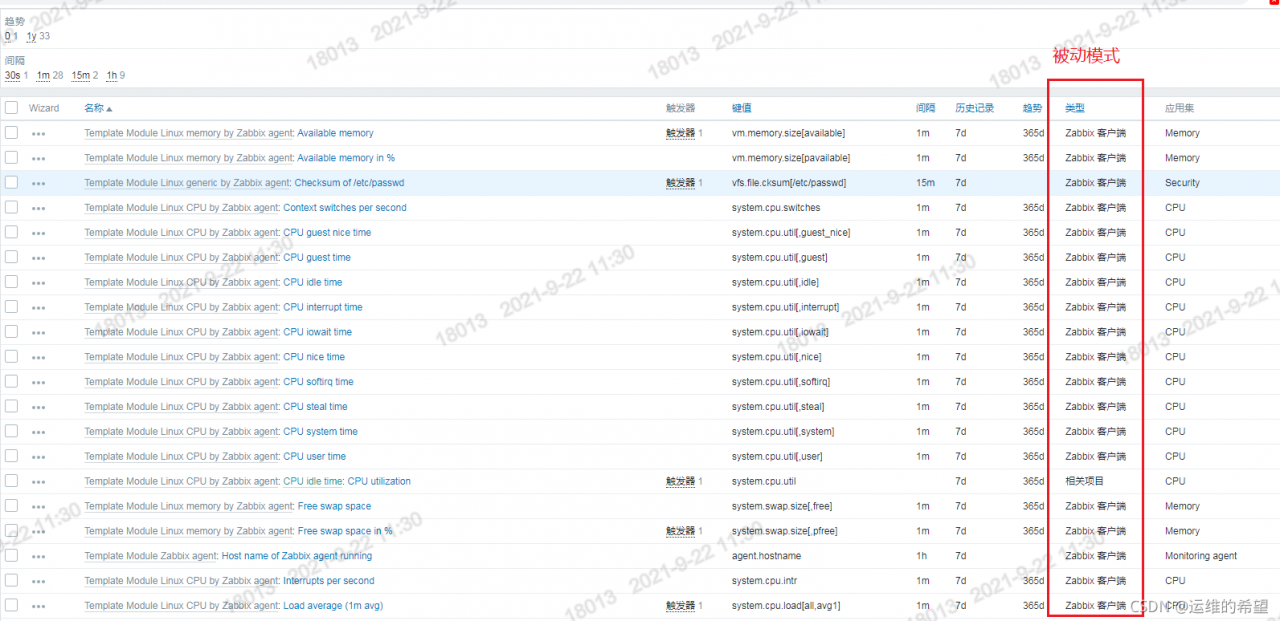The width and height of the screenshot is (1280, 621).
Task: Open the Template Module Zabbix agent link for agent.hostname
Action: pos(151,556)
